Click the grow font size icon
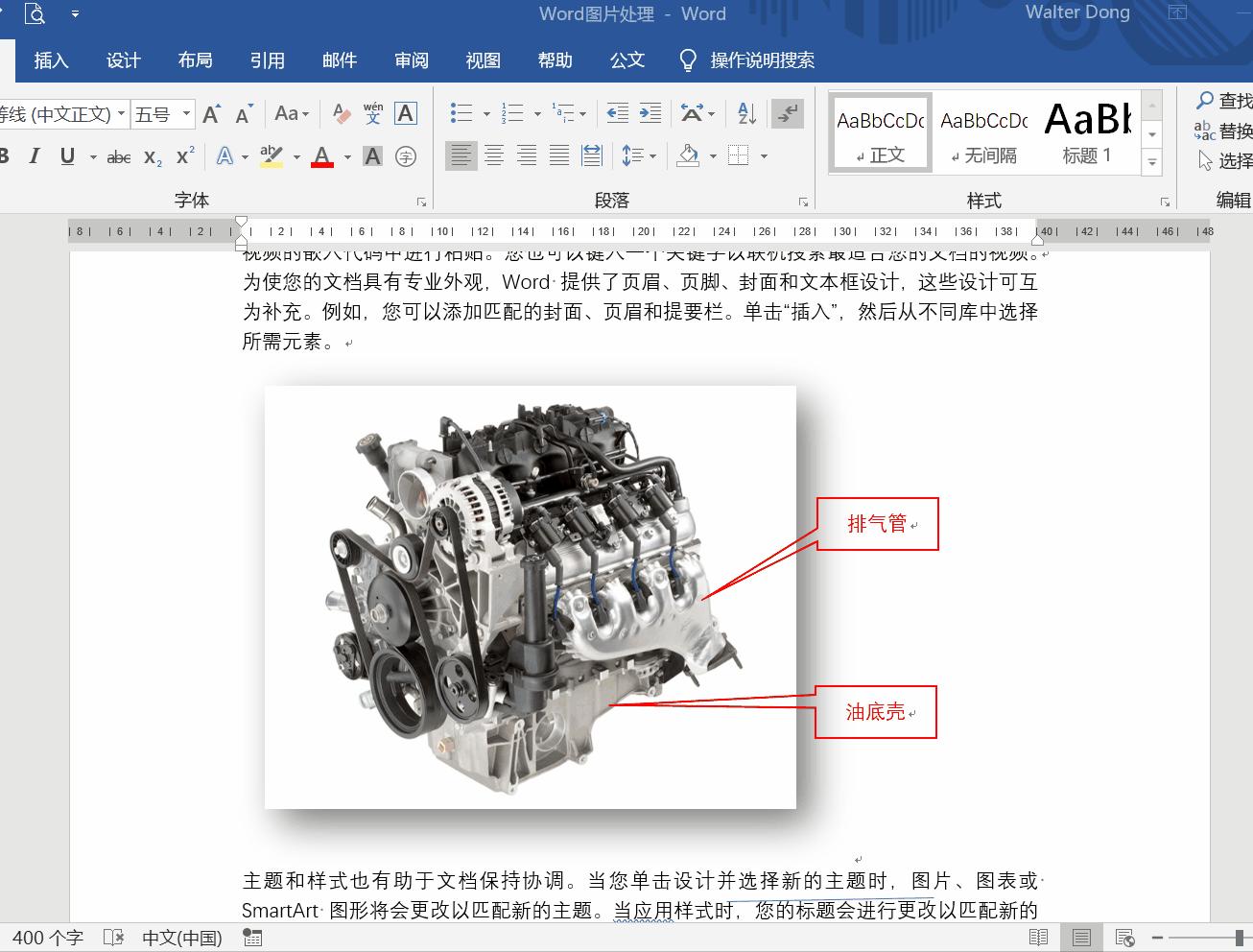The height and width of the screenshot is (952, 1253). 211,114
